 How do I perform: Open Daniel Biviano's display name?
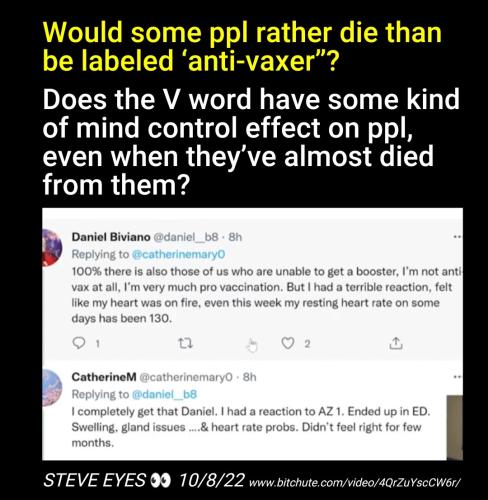pyautogui.click(x=111, y=237)
